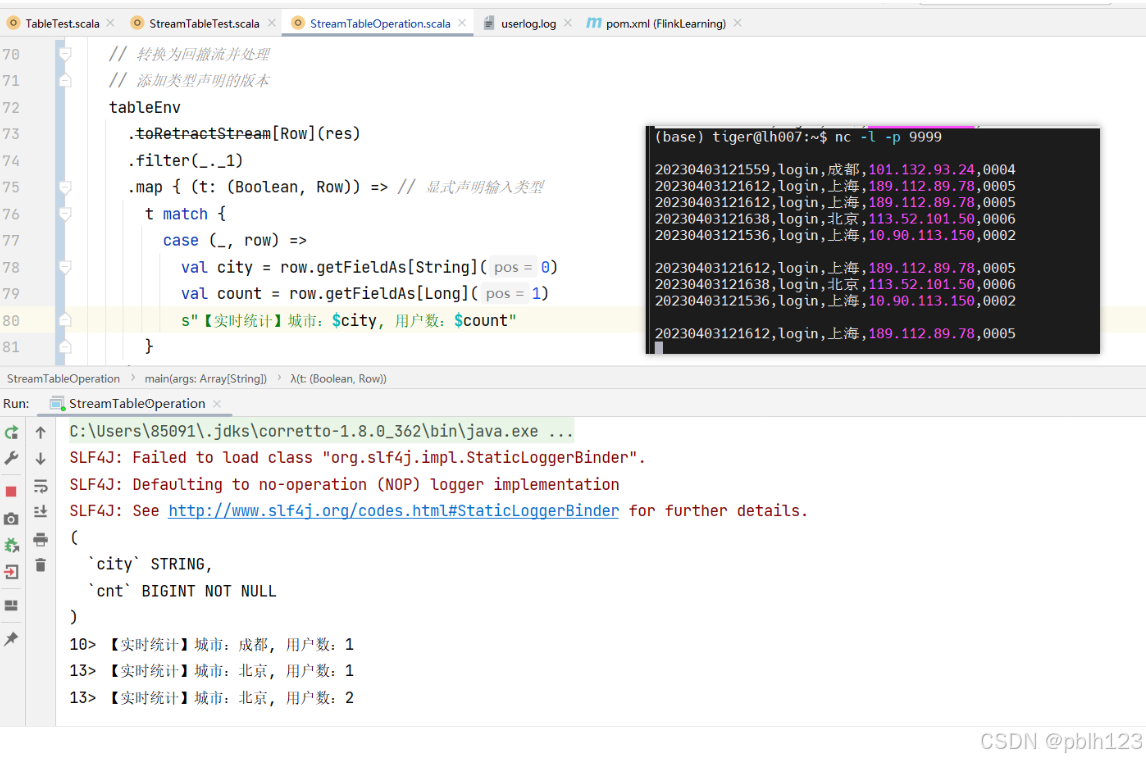This screenshot has height=761, width=1146.
Task: Click terminal line ending 10.90.113.150,0002 at bottom group
Action: pyautogui.click(x=835, y=300)
